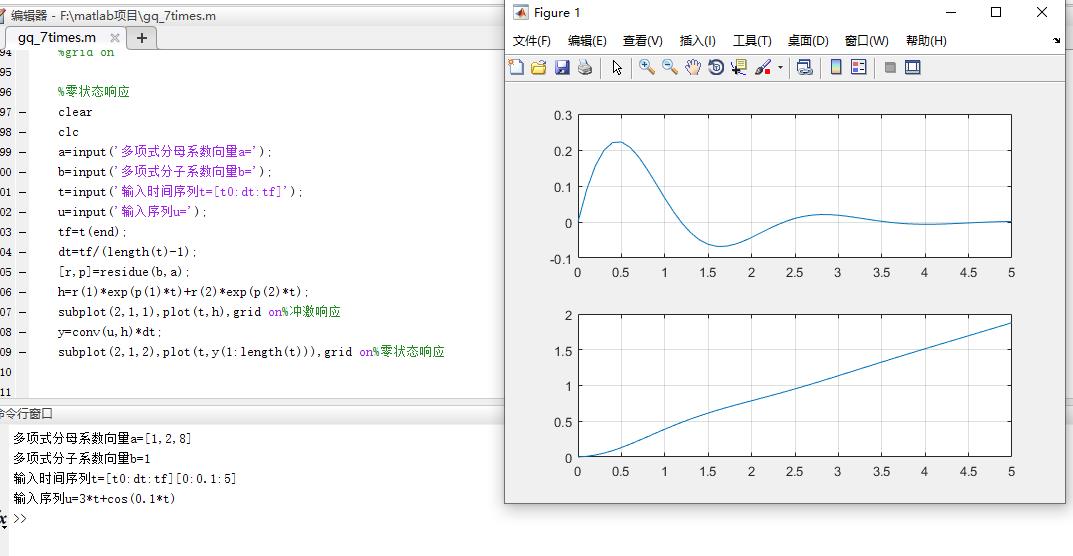The height and width of the screenshot is (556, 1073).
Task: Click command output 'u=3*t+cos(0.1*t)' line
Action: (94, 498)
